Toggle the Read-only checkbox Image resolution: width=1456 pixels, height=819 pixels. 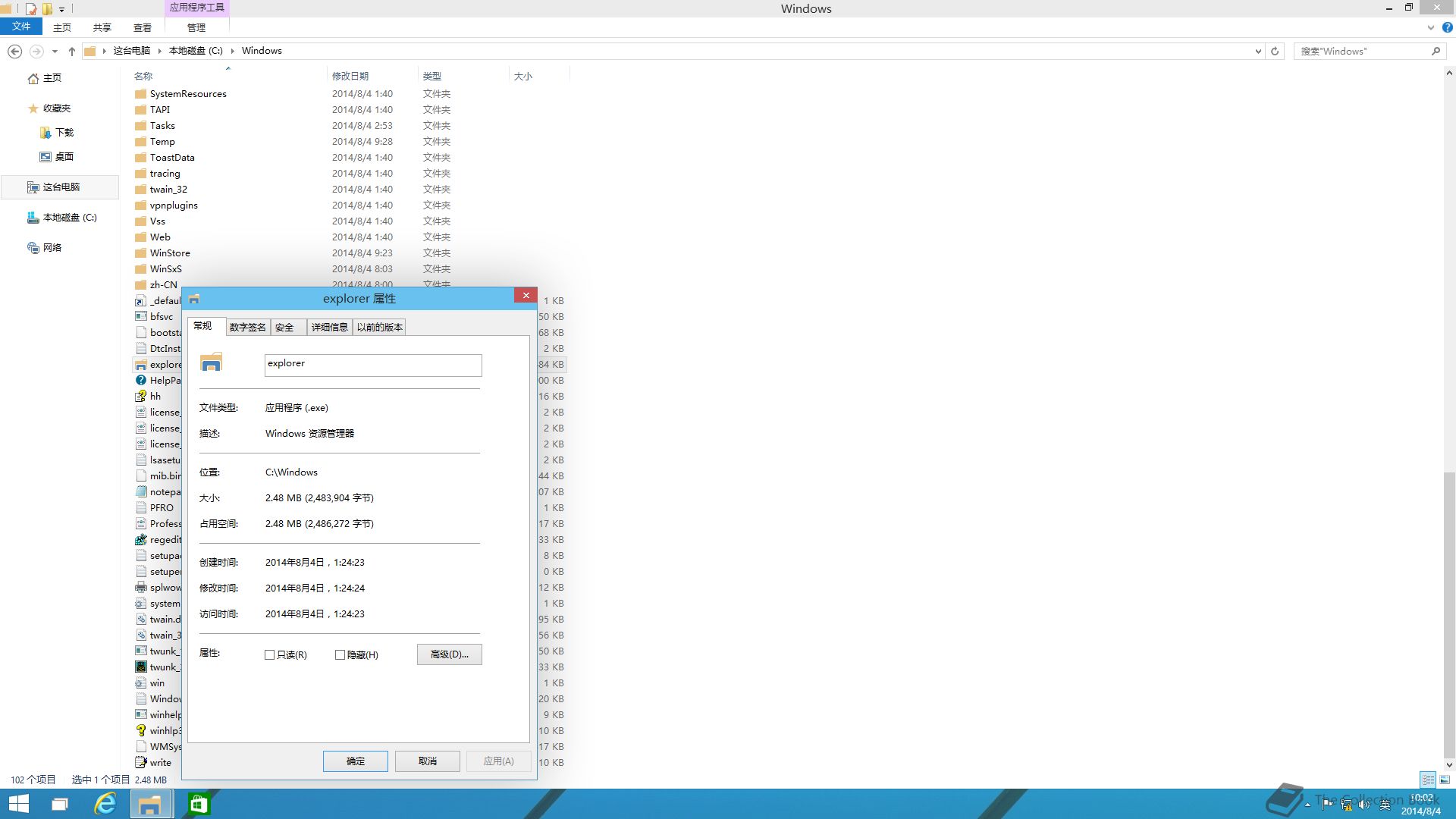269,655
